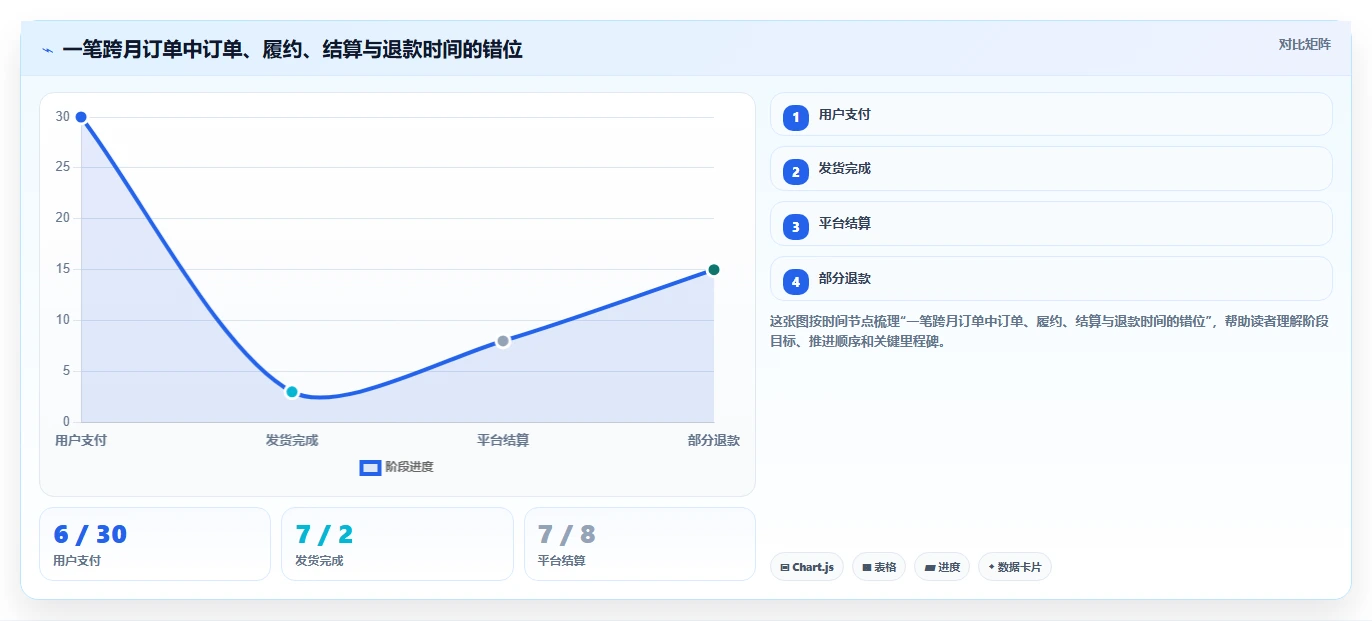
Task: Click the y-axis value 25
Action: tap(63, 167)
